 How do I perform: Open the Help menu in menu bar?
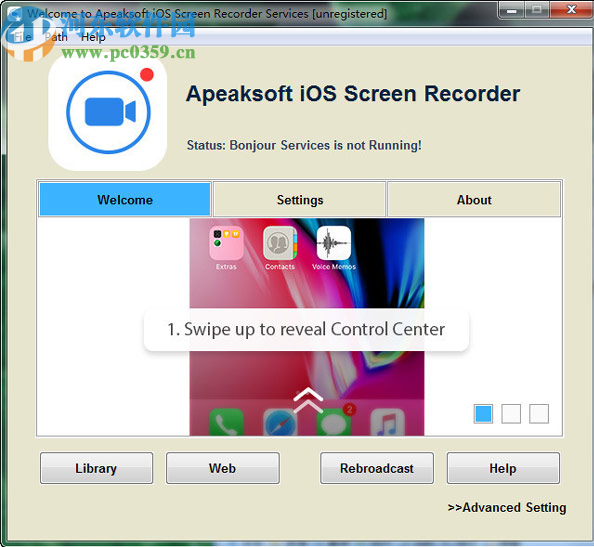[x=93, y=37]
